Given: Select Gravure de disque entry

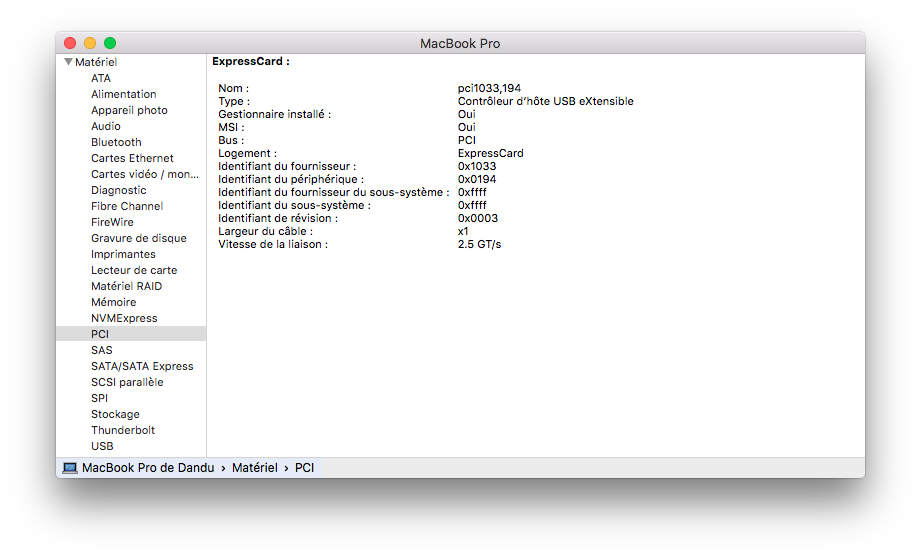Looking at the screenshot, I should coord(139,238).
